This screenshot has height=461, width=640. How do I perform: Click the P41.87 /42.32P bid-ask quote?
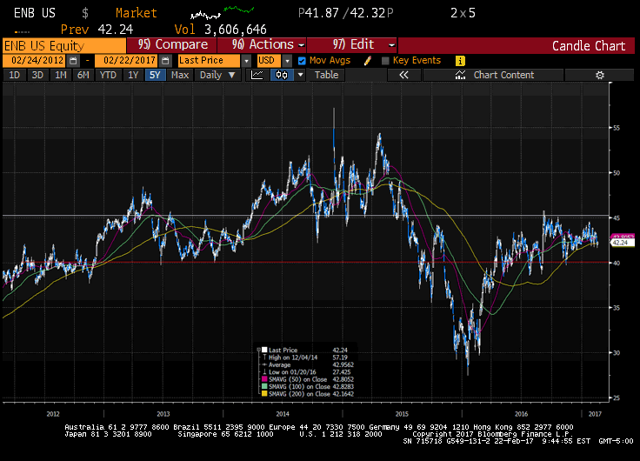[x=345, y=13]
